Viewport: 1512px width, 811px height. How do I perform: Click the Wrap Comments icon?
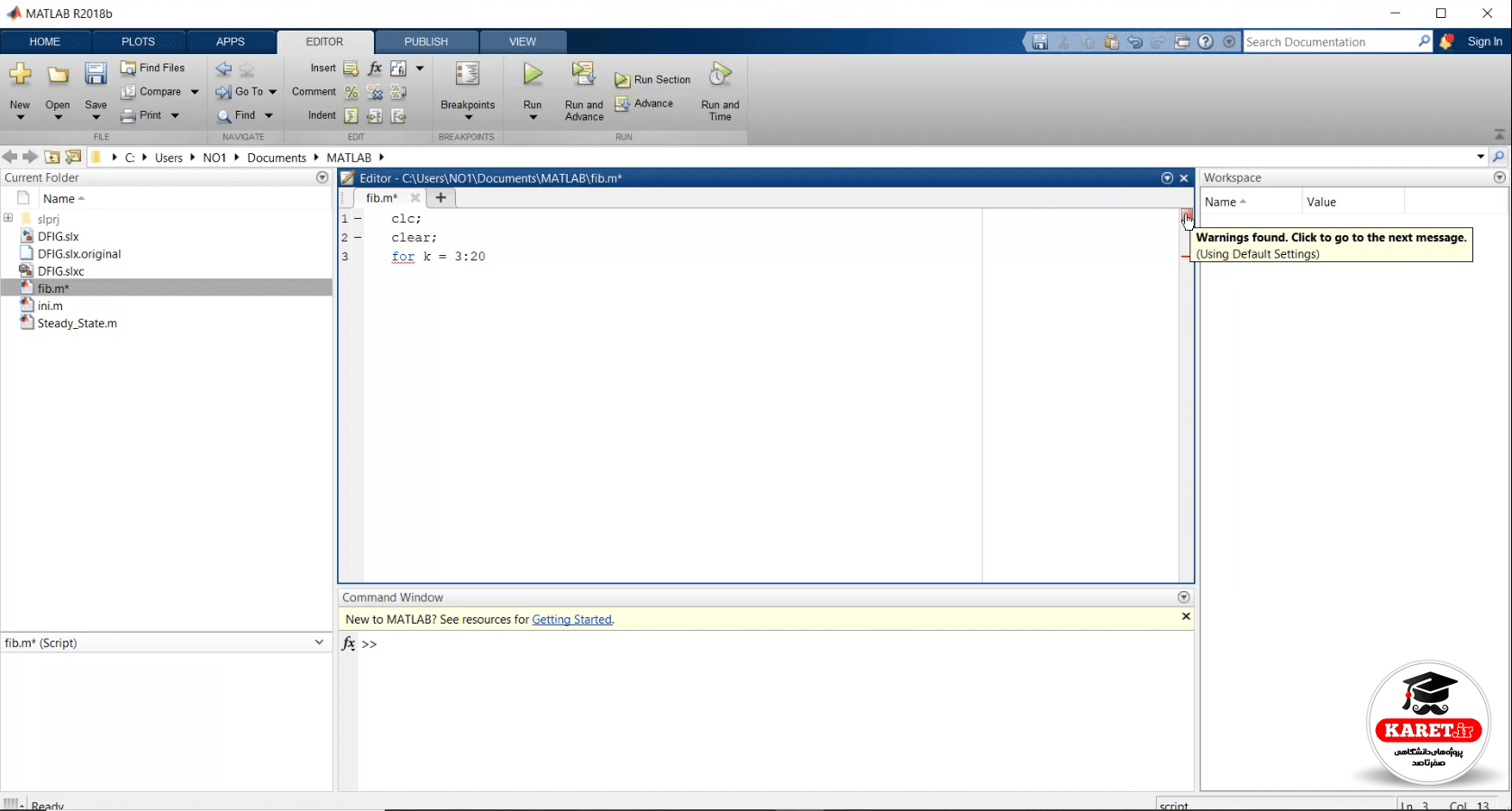click(398, 92)
